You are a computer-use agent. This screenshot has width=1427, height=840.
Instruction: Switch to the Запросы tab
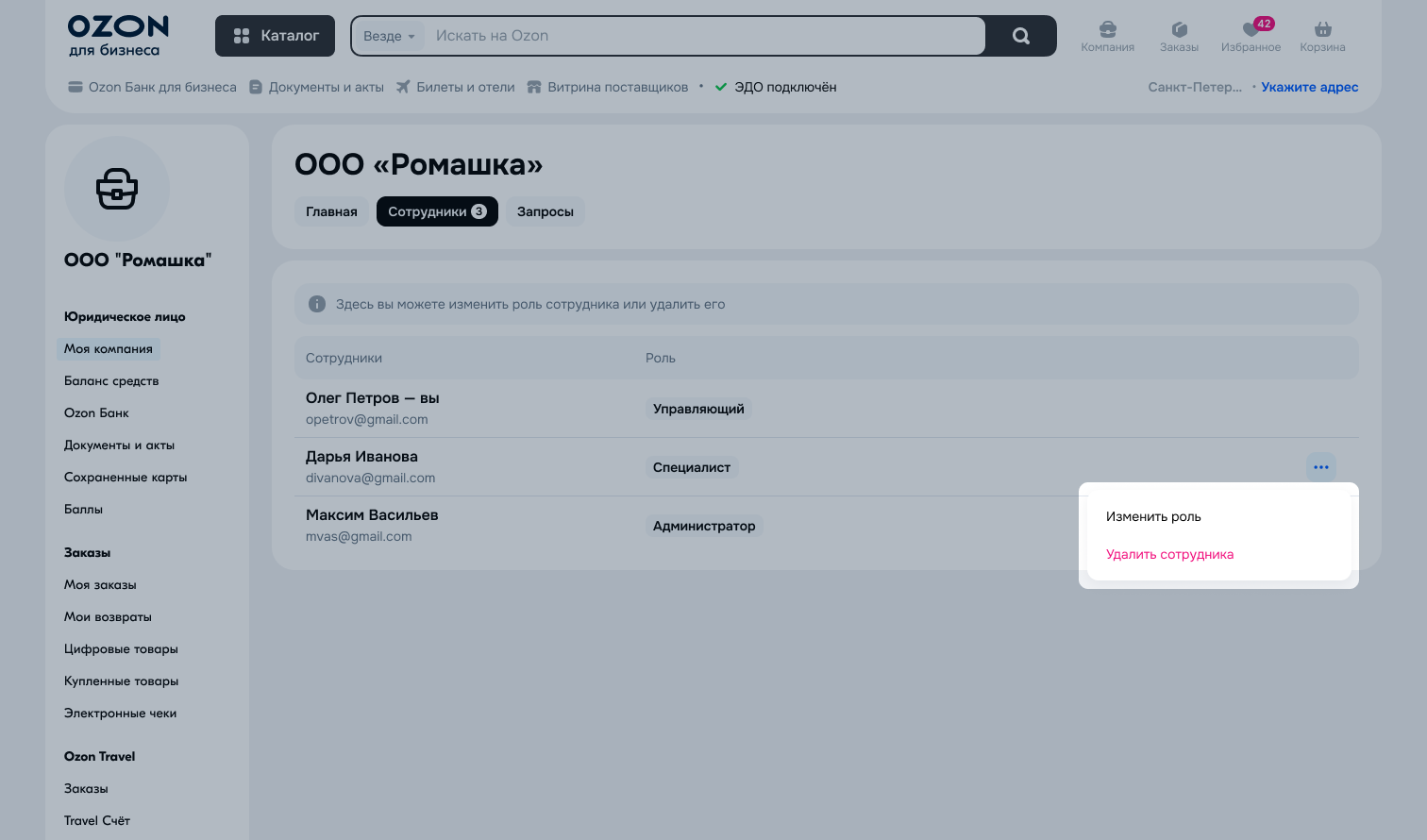545,211
